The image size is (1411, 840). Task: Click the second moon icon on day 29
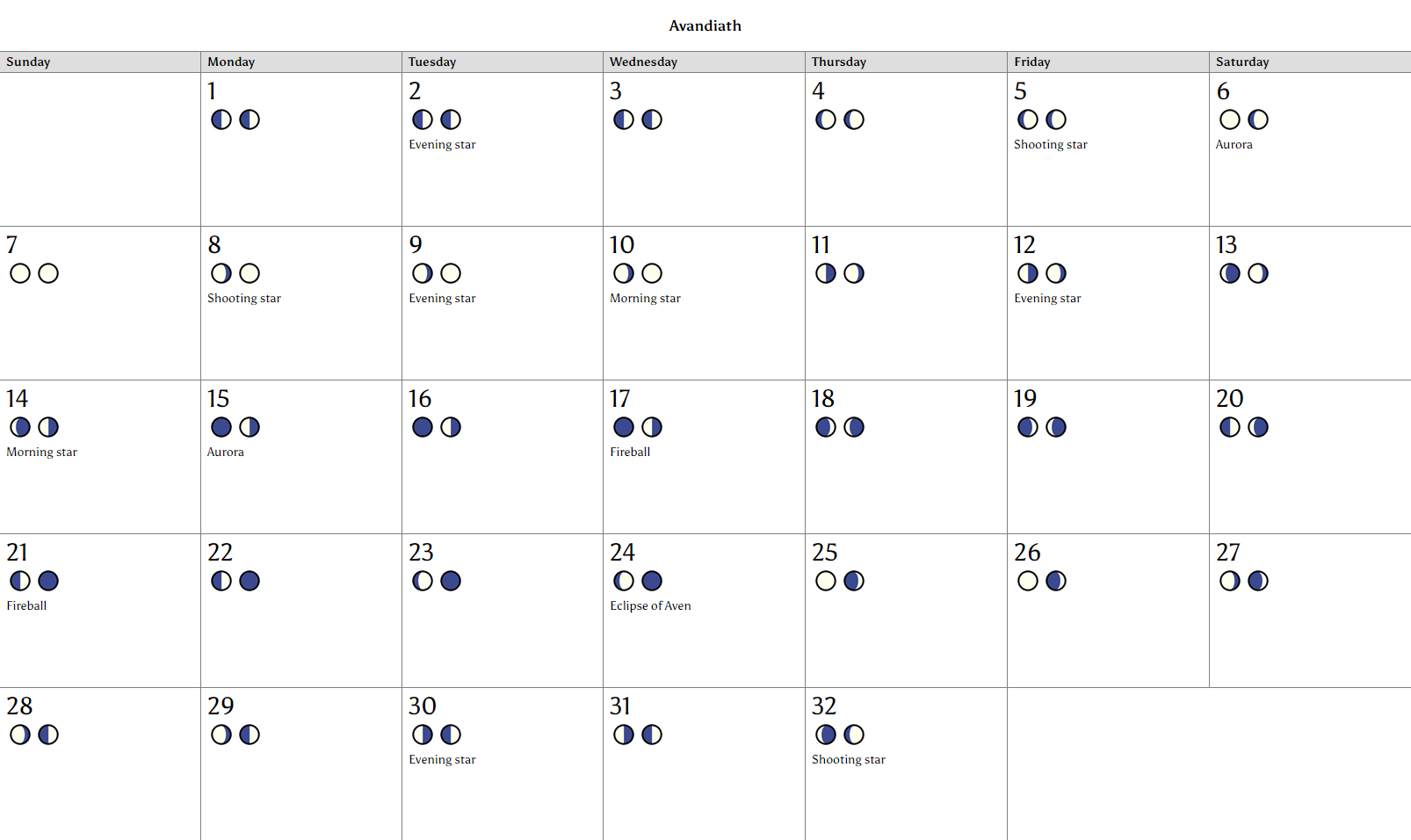(250, 735)
